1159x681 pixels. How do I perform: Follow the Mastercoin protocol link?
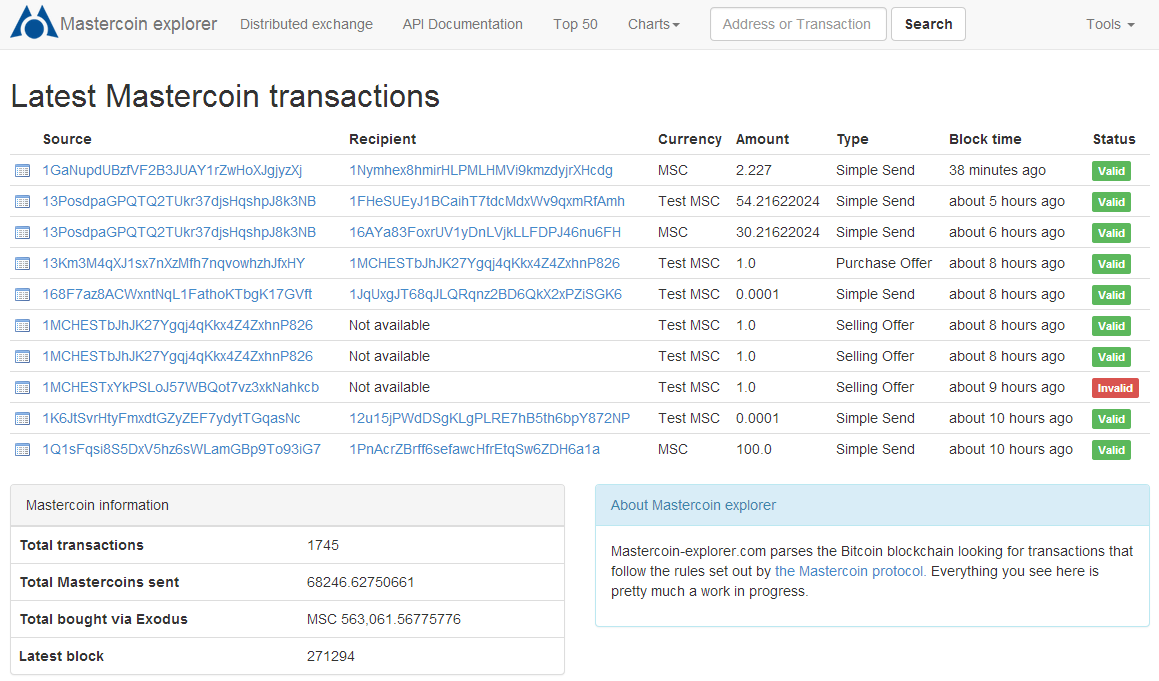coord(850,572)
